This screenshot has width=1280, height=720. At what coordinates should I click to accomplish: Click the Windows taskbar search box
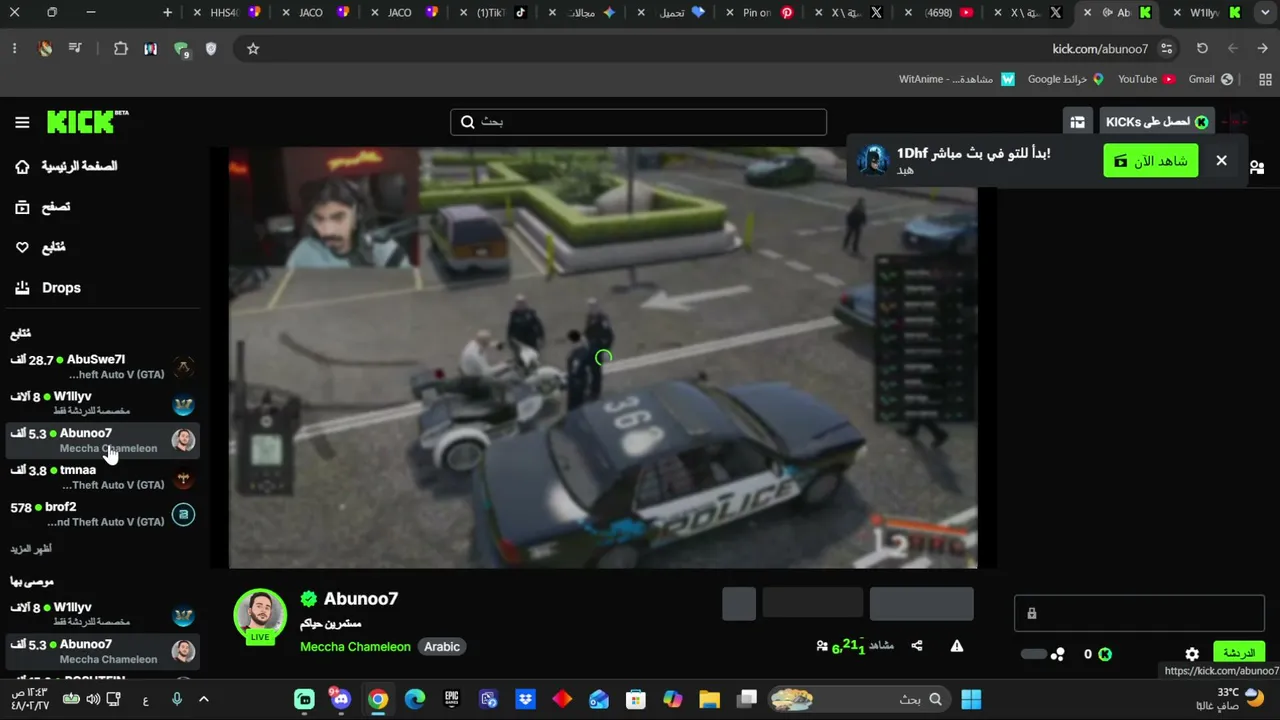860,699
